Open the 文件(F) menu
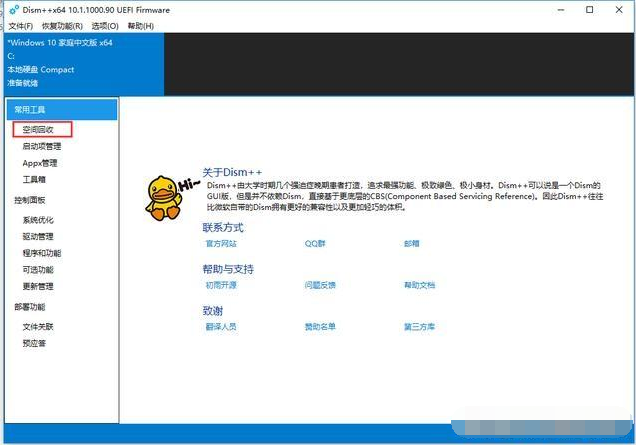The image size is (636, 445). tap(20, 26)
